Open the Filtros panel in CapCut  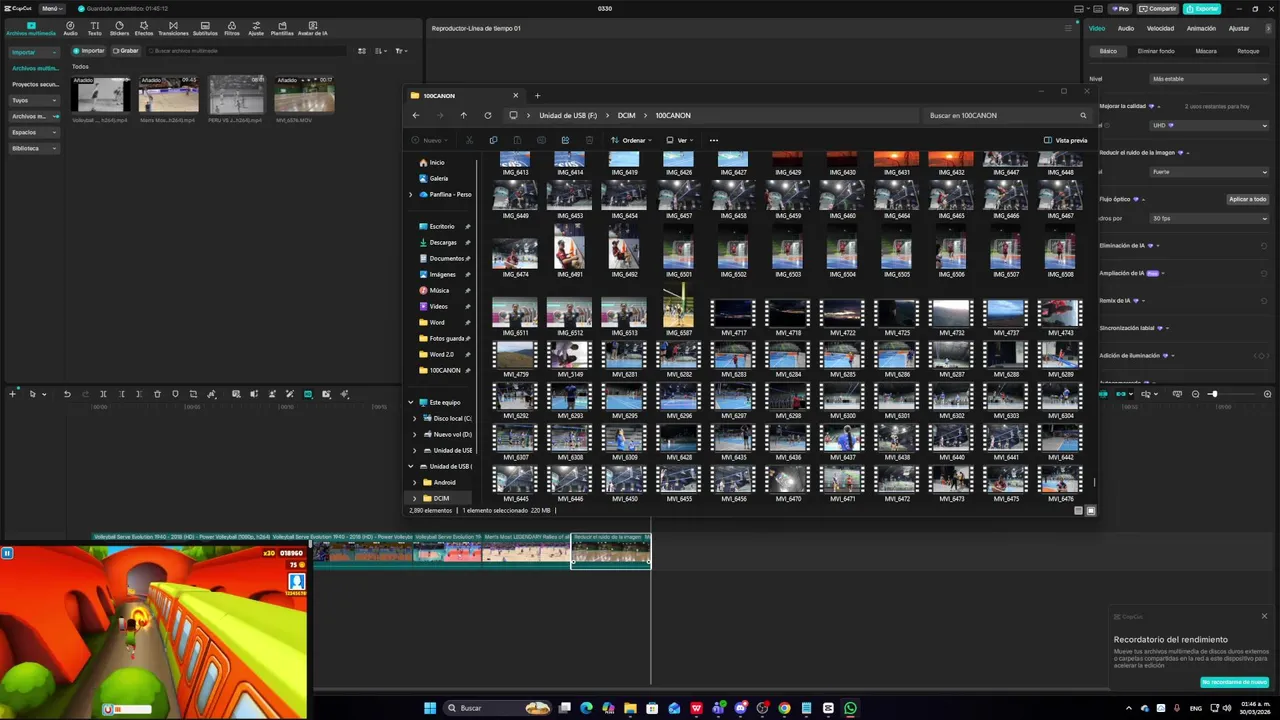click(x=232, y=28)
